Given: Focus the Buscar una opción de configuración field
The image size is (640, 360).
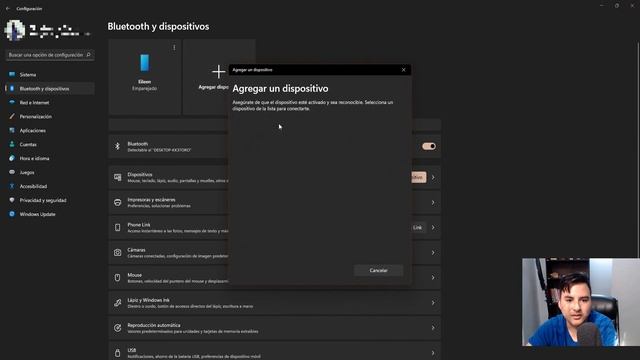Looking at the screenshot, I should coord(50,55).
